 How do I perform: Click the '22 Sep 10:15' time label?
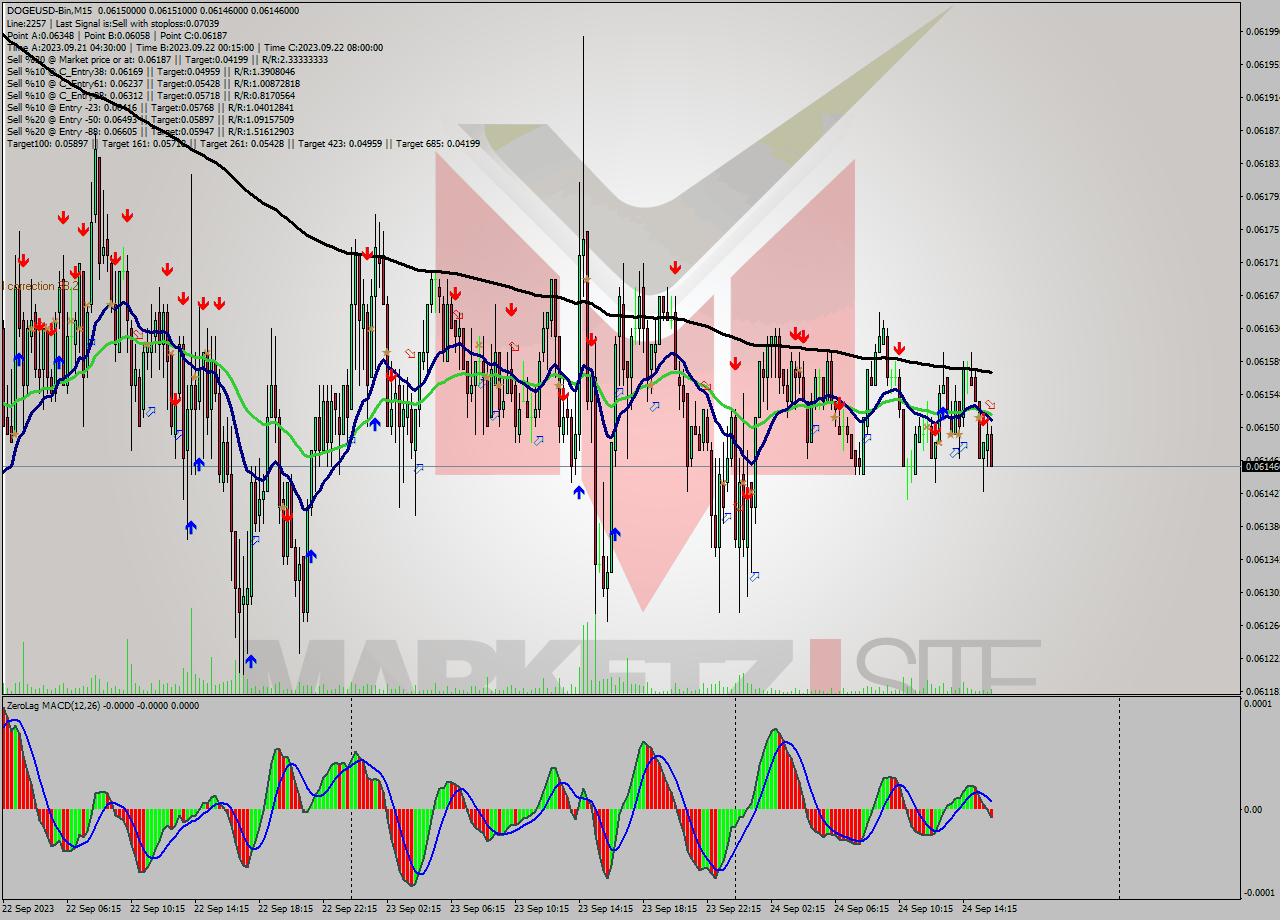pyautogui.click(x=157, y=909)
